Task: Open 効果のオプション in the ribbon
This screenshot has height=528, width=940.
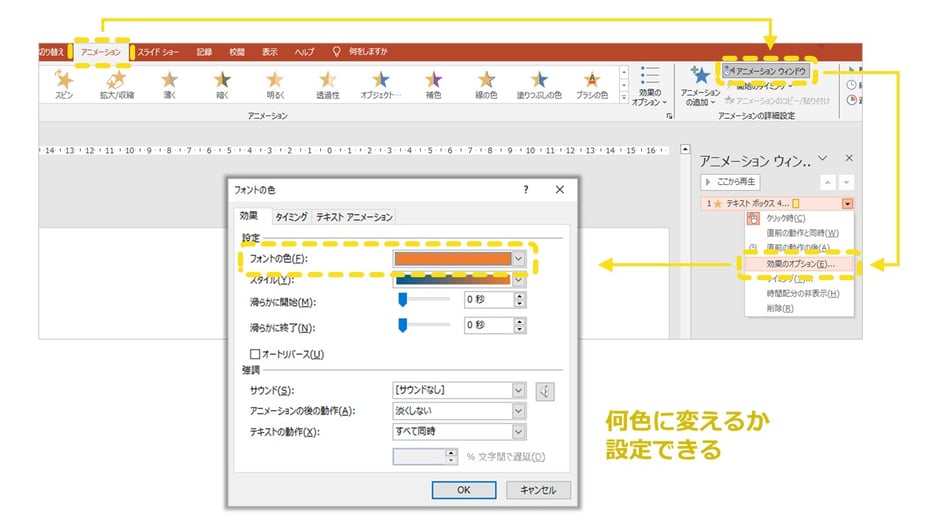Action: [650, 86]
